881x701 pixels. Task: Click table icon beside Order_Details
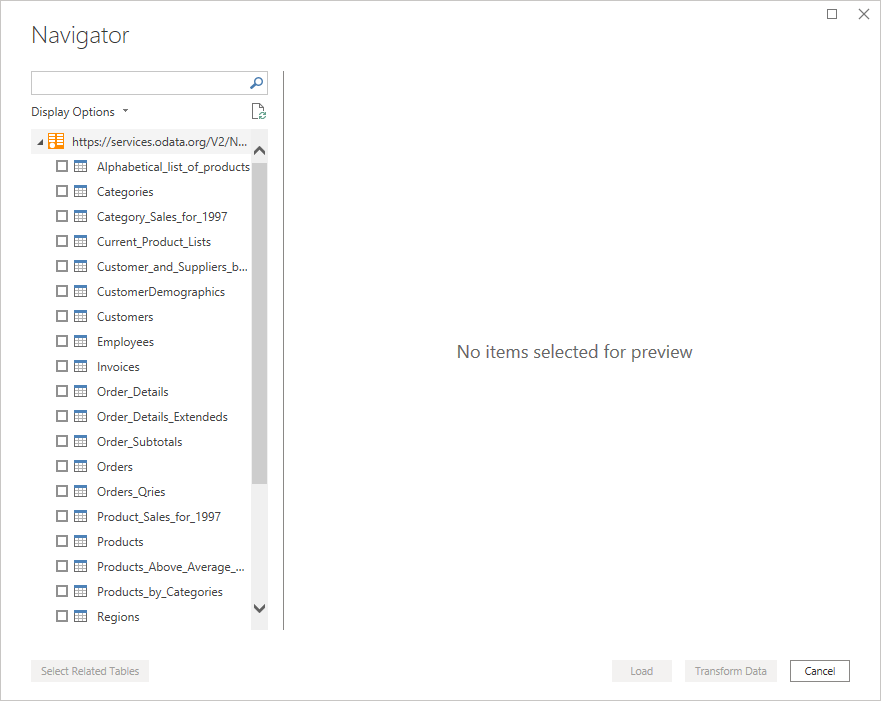[81, 392]
